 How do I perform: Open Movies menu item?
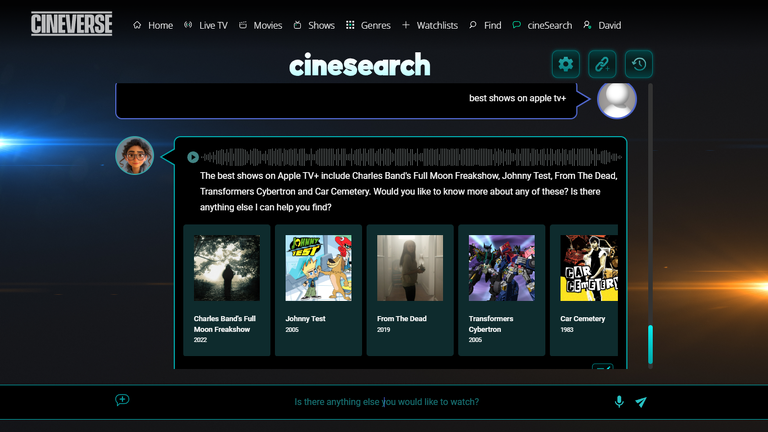[260, 25]
